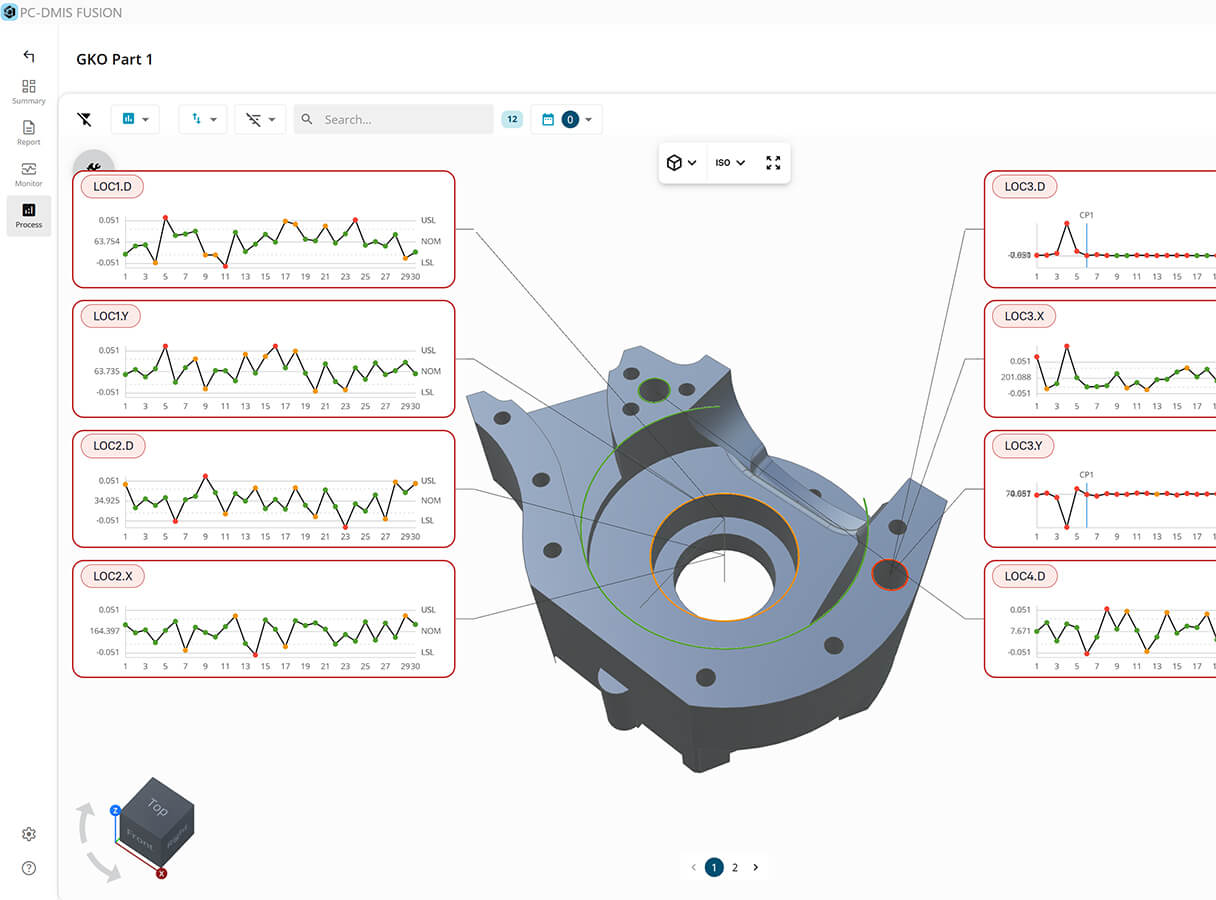Image resolution: width=1216 pixels, height=900 pixels.
Task: Expand the sort order dropdown
Action: (x=203, y=119)
